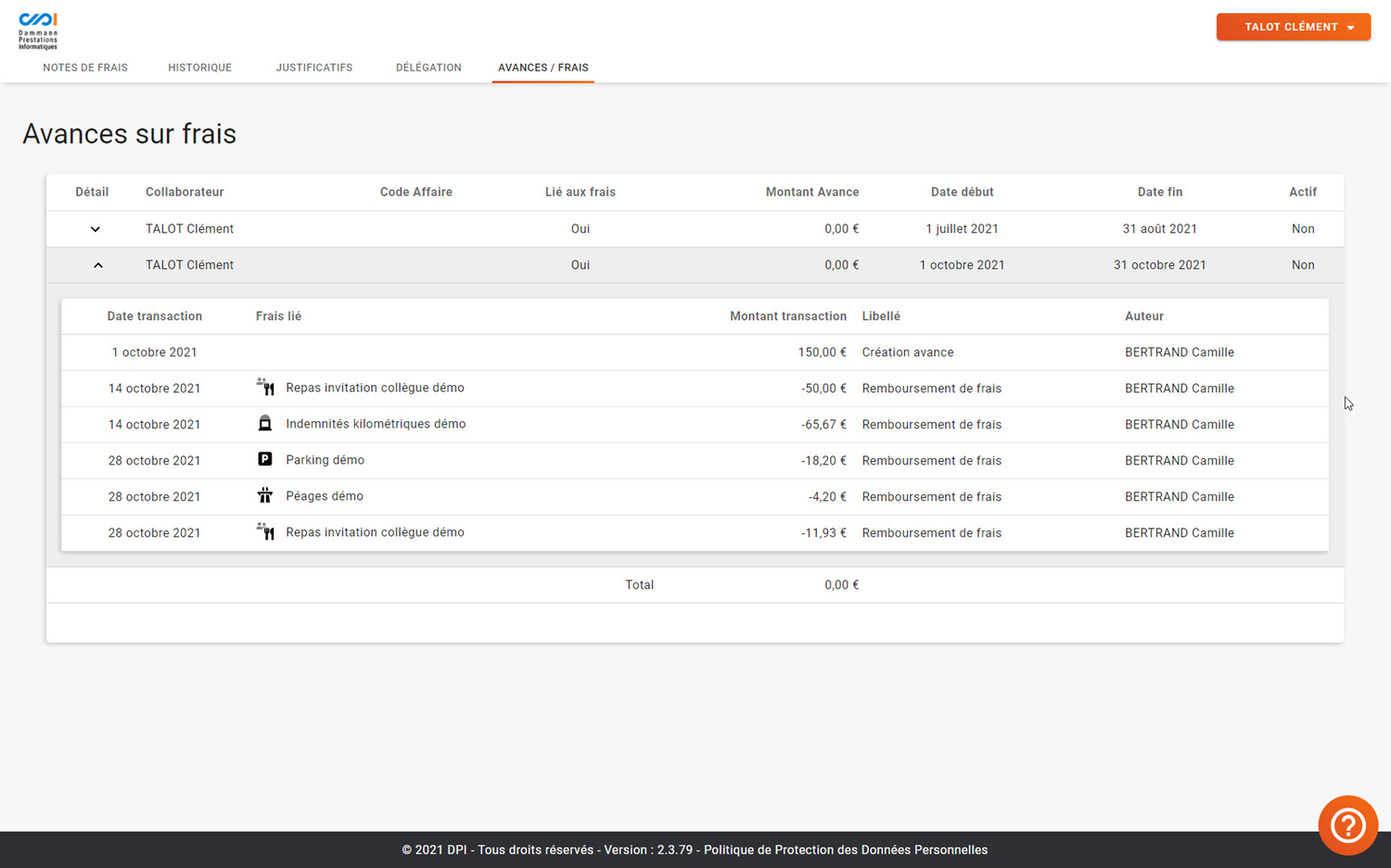This screenshot has height=868, width=1391.
Task: Click the DPI company logo
Action: [38, 30]
